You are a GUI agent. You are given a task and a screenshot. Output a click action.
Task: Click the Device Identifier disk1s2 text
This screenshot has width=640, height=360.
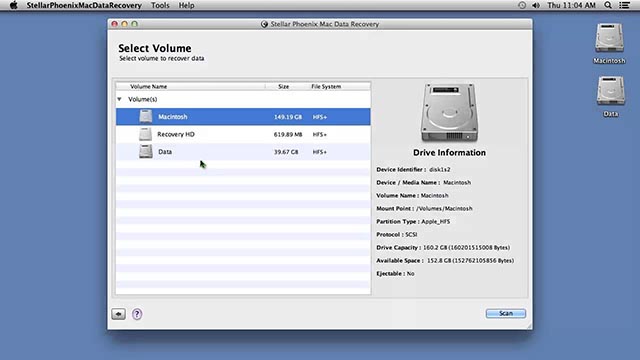point(413,169)
